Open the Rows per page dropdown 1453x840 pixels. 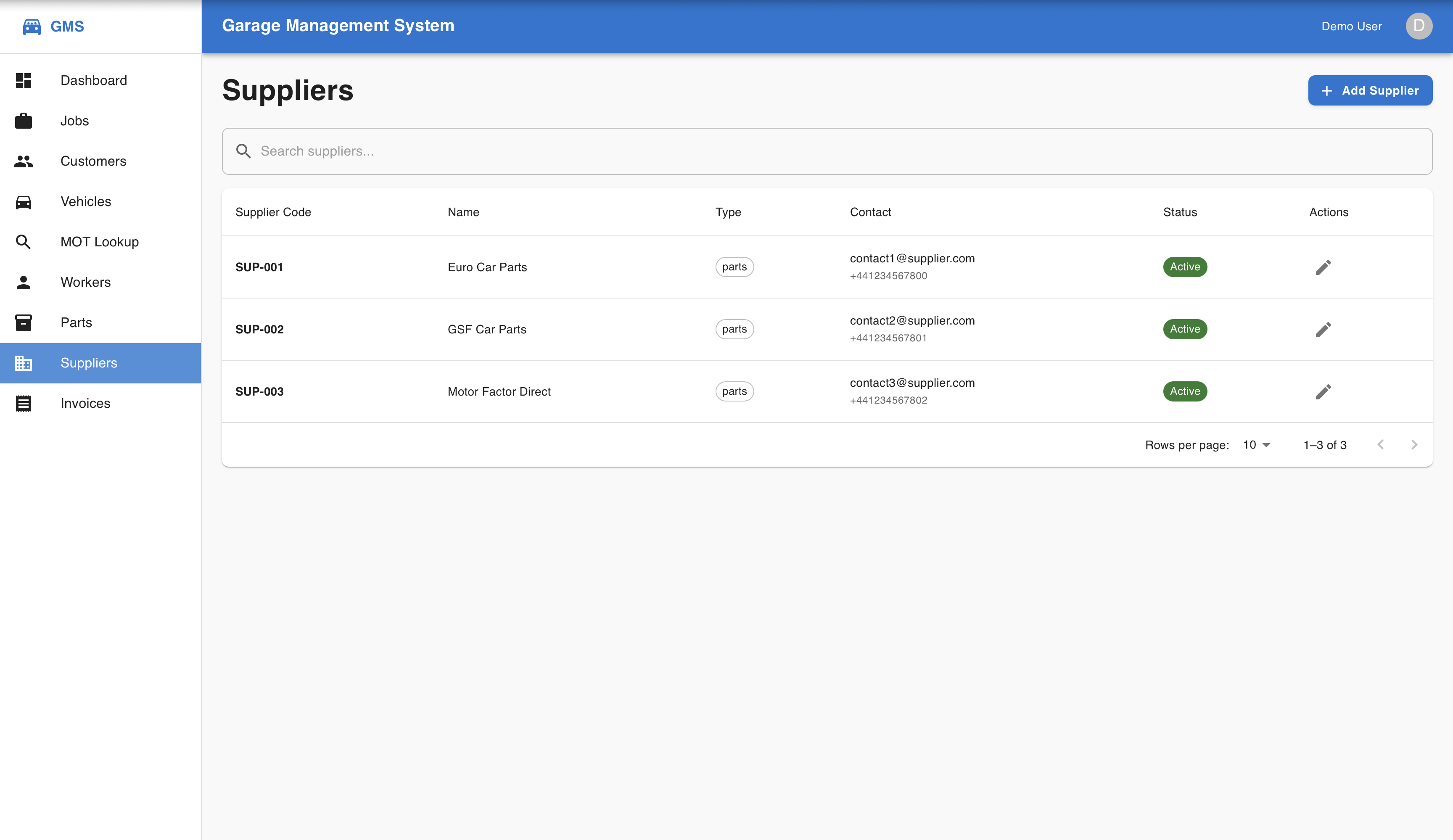pos(1255,444)
